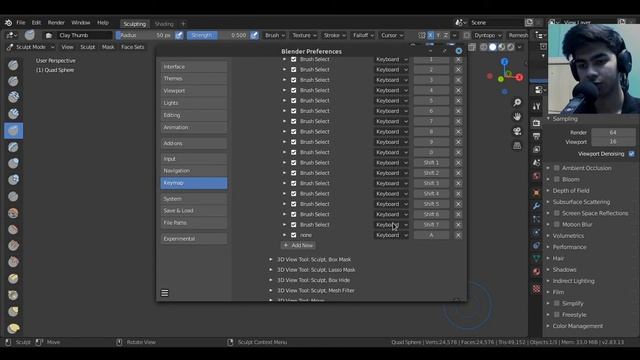Open the Tool properties tab icon
640x360 pixels.
(536, 106)
